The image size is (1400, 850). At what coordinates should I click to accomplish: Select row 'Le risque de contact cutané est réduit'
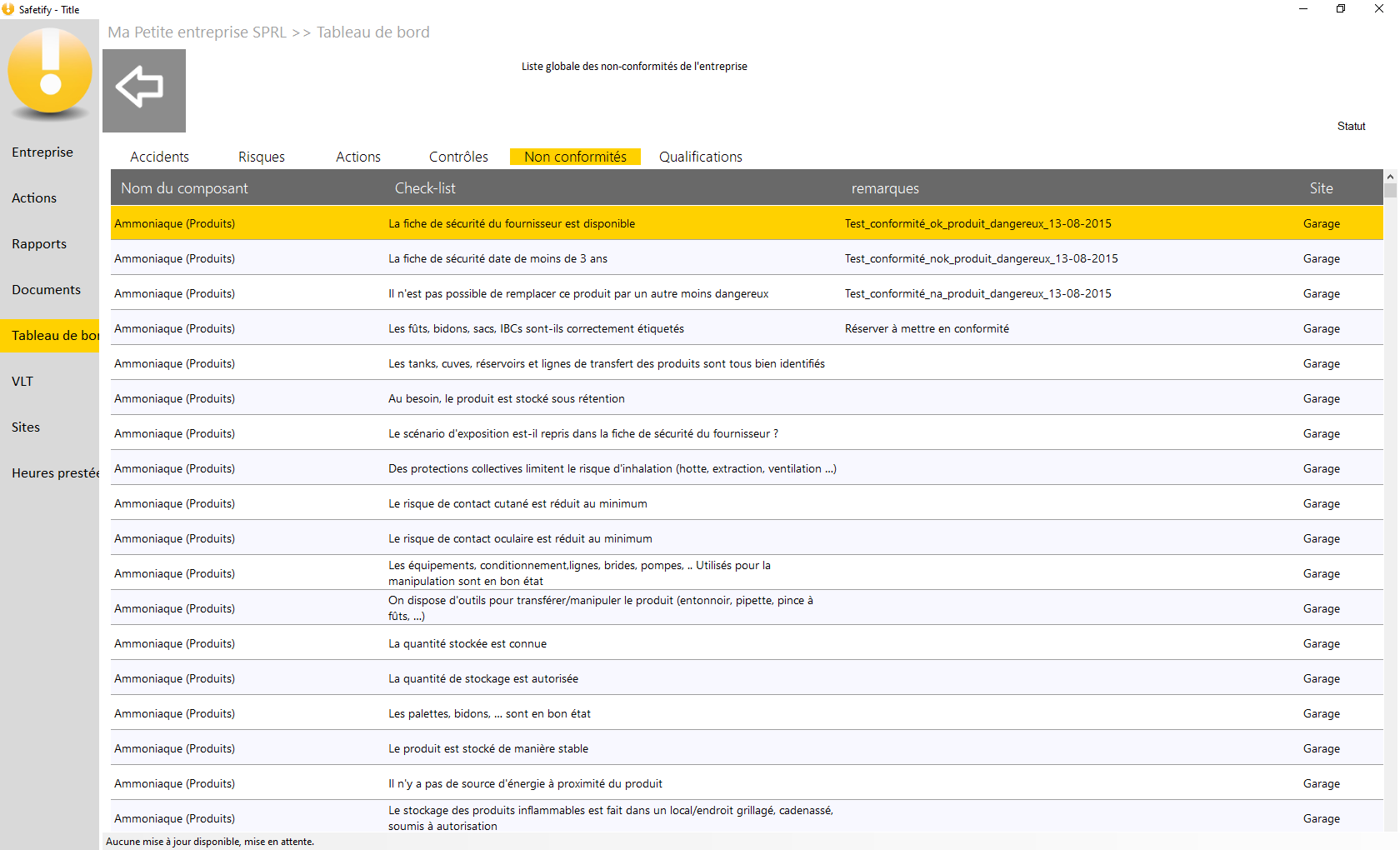[x=747, y=503]
